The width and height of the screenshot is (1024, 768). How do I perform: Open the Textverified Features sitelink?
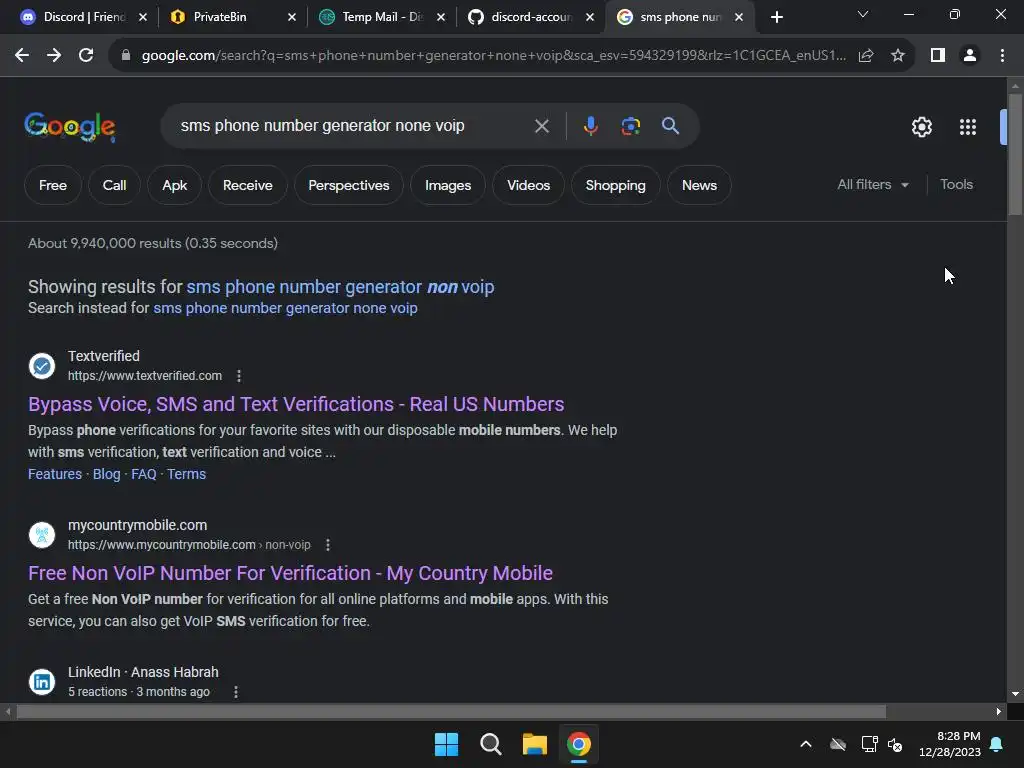55,474
